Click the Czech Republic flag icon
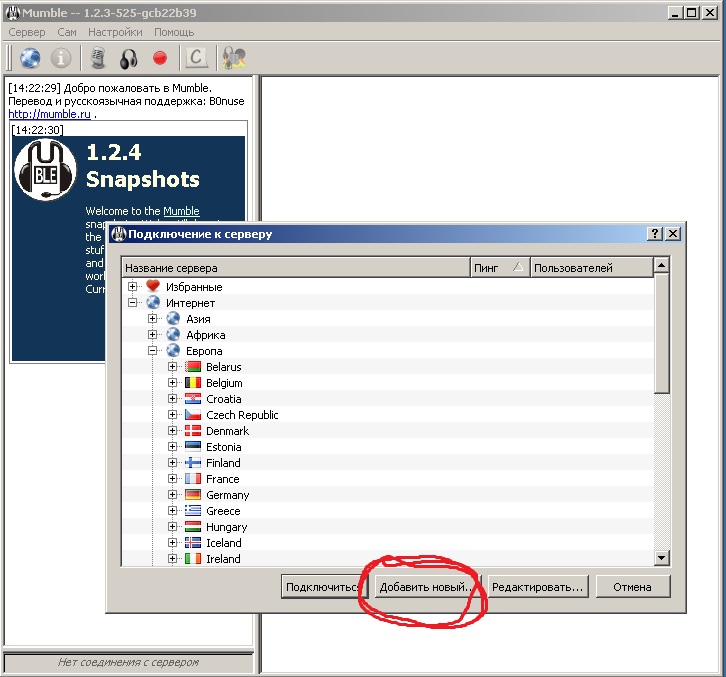Viewport: 726px width, 677px height. point(193,415)
